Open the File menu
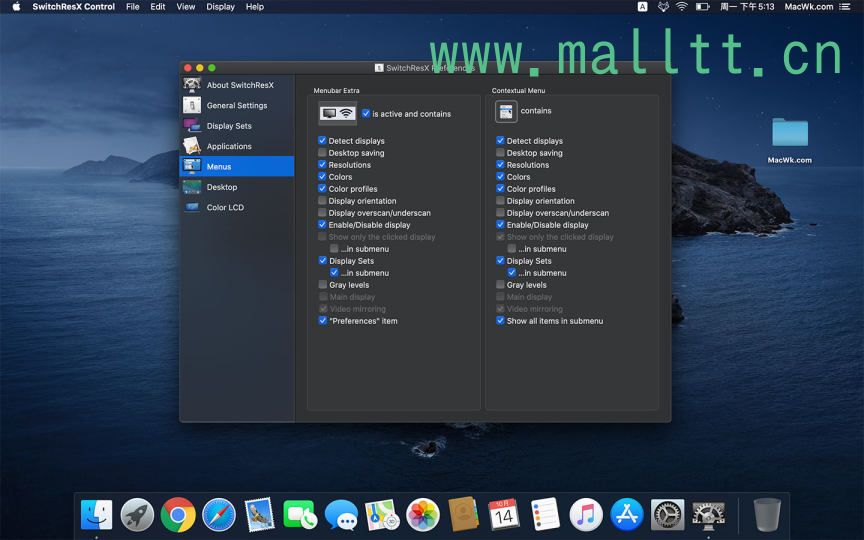 point(133,7)
